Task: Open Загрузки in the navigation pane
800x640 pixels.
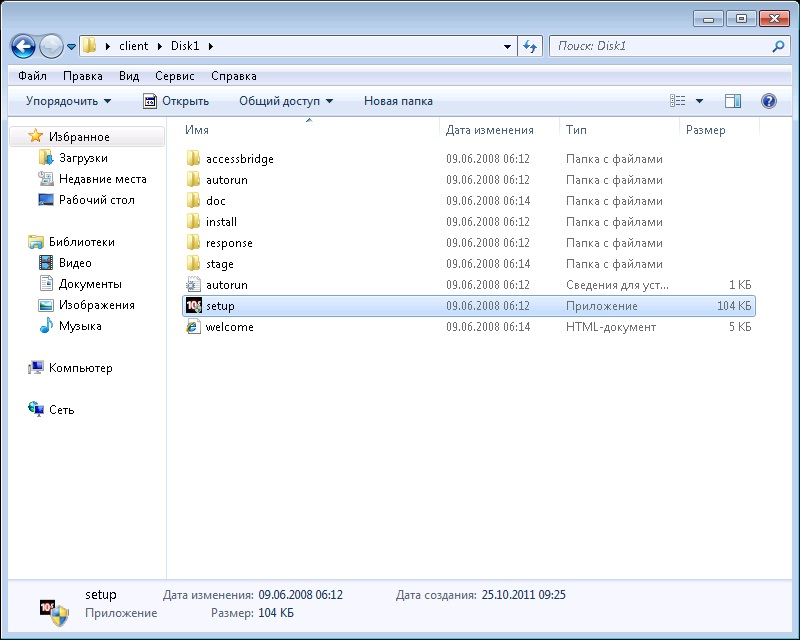Action: (x=83, y=158)
